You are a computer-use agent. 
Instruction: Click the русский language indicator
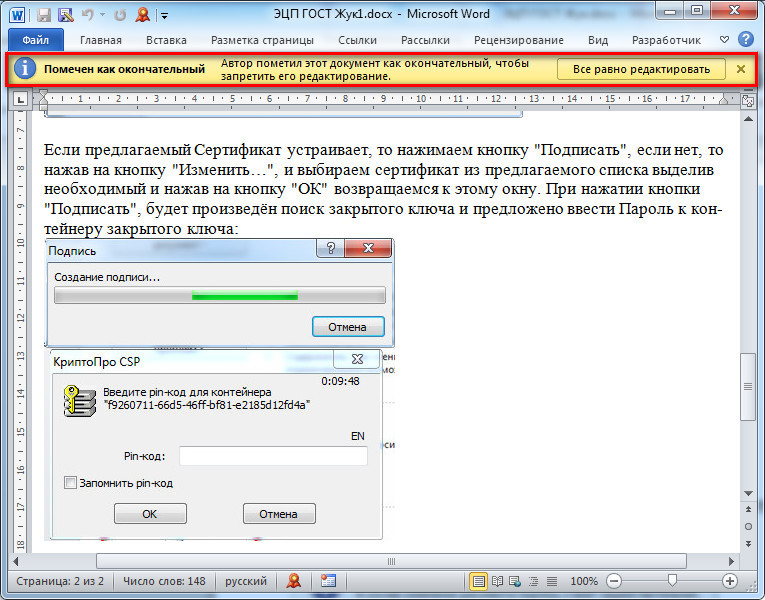tap(245, 581)
